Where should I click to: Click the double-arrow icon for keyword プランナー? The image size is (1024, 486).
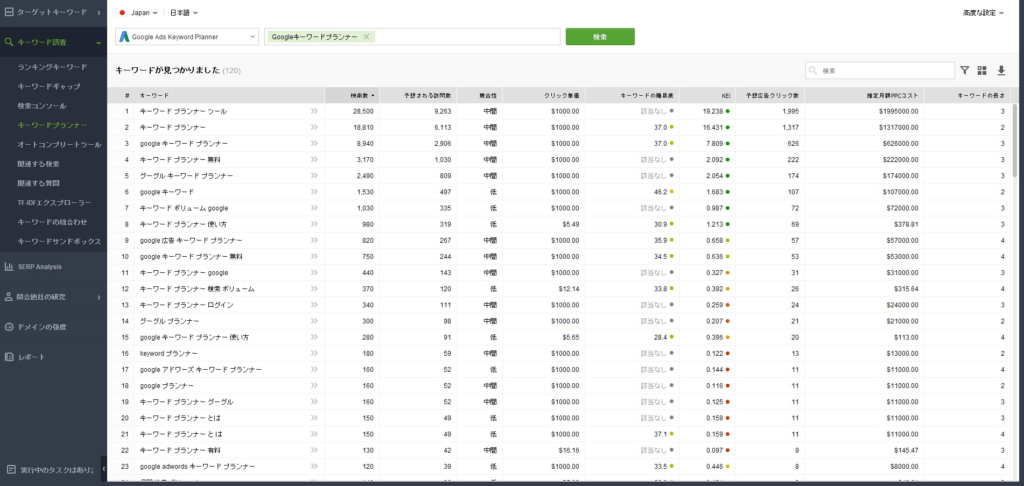coord(314,353)
